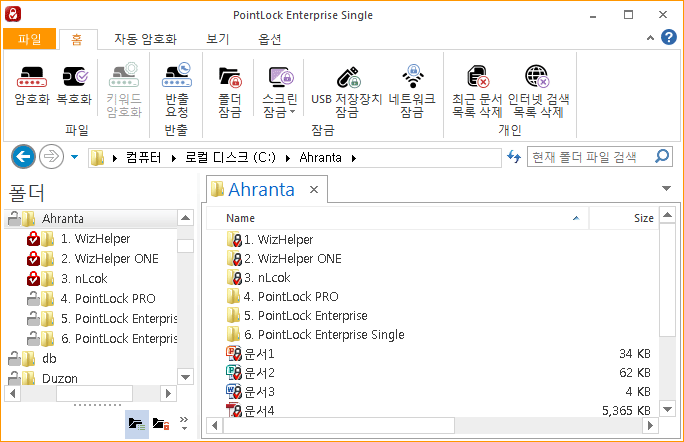Open the tab list dropdown arrow at right

click(666, 188)
